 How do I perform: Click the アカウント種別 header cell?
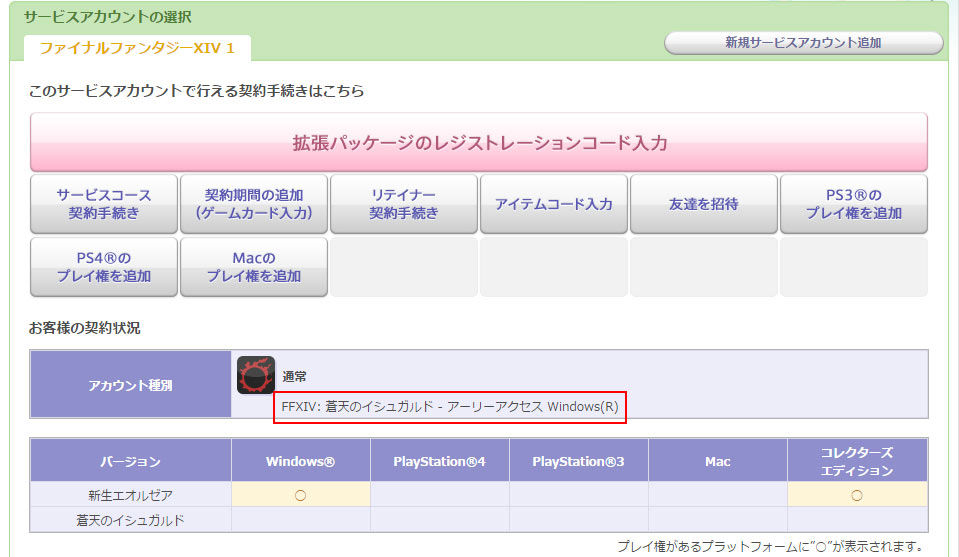tap(130, 385)
